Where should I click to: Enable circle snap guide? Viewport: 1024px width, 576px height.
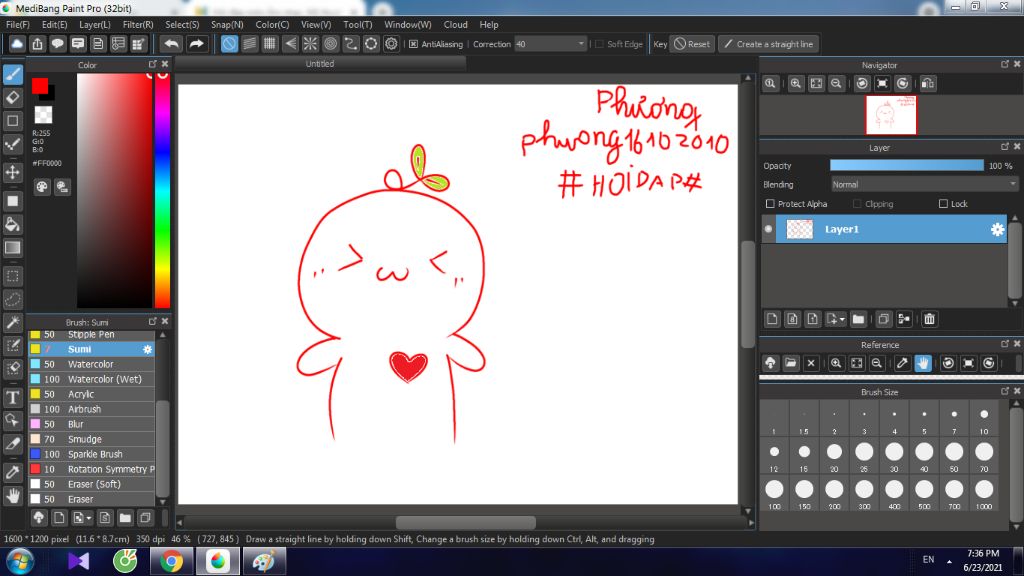[x=330, y=44]
